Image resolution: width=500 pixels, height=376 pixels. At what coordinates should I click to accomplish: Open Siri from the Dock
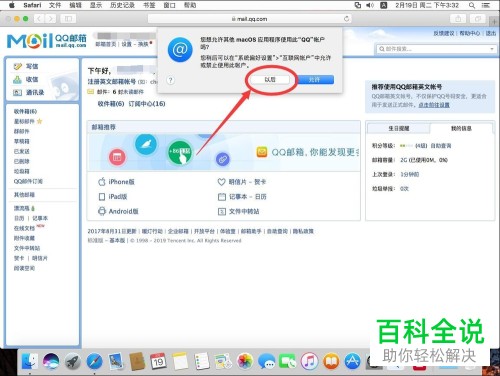[51, 361]
